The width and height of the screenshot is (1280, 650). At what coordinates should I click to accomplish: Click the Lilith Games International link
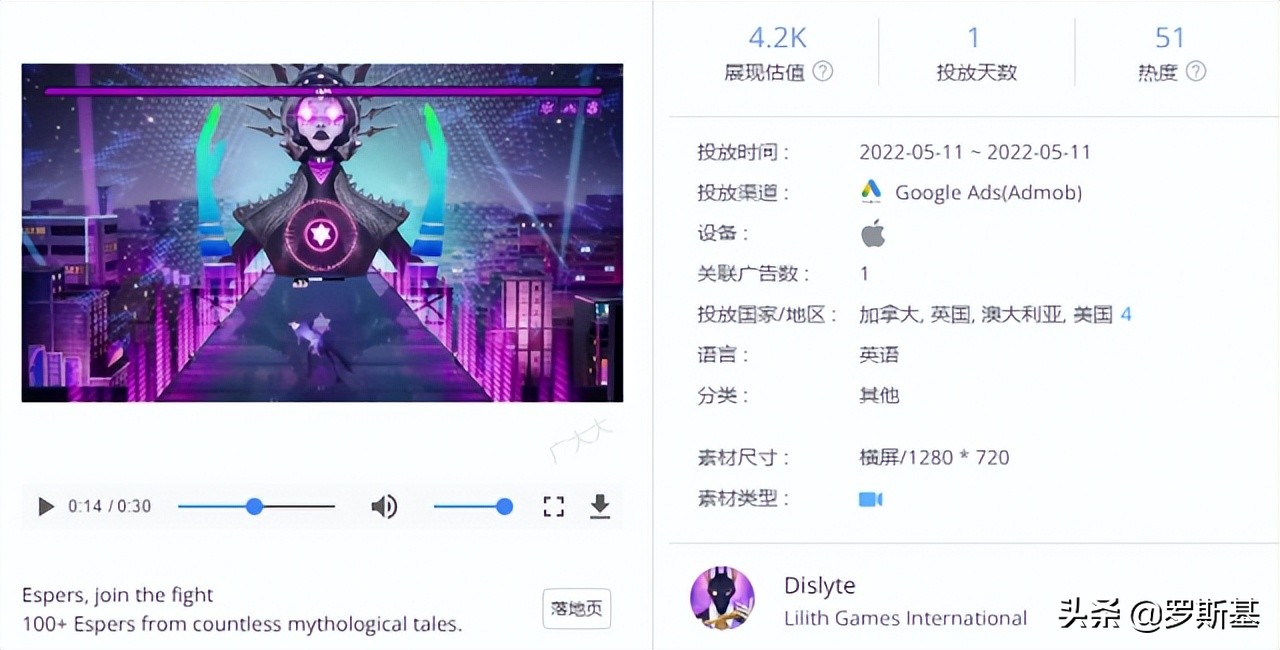(x=905, y=617)
